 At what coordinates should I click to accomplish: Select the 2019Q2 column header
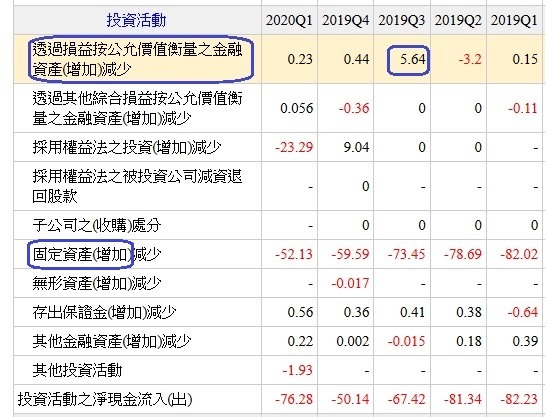(x=458, y=21)
